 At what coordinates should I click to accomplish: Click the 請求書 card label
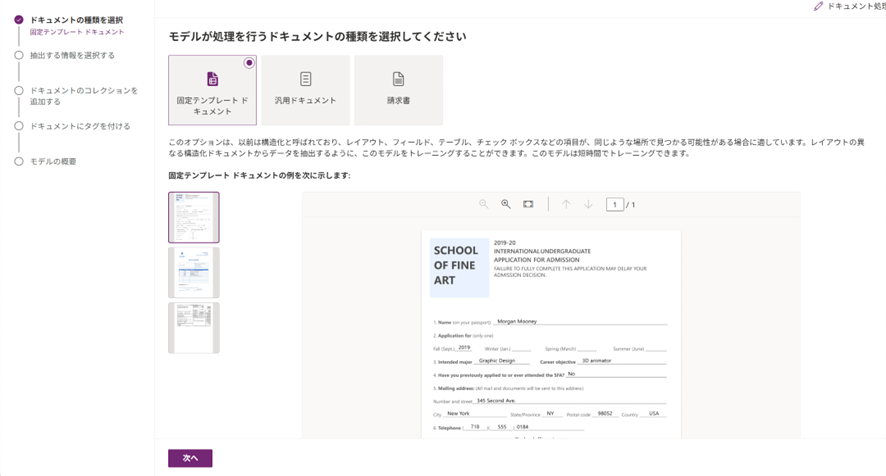[398, 101]
